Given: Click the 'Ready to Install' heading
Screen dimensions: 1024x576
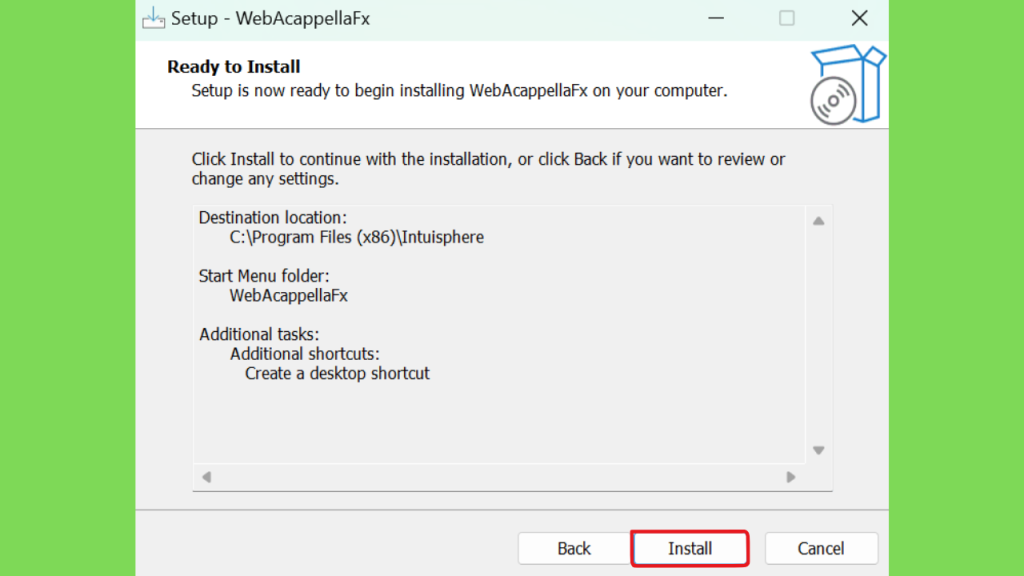Looking at the screenshot, I should click(233, 67).
